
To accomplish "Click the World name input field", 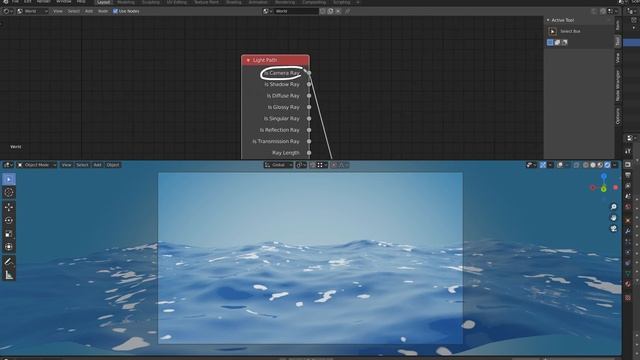I will pos(296,11).
